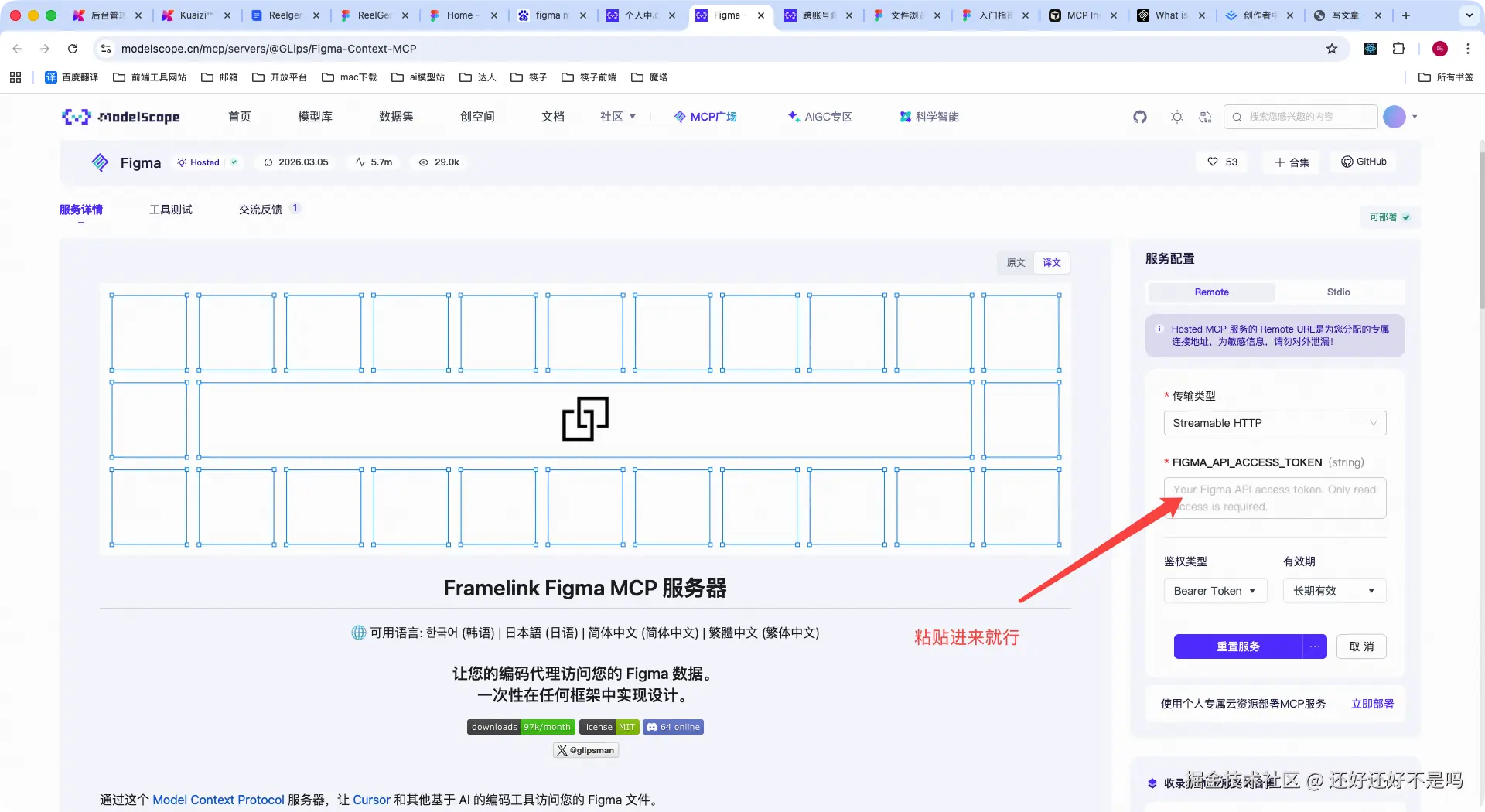Viewport: 1485px width, 812px height.
Task: Click the page vertical scrollbar
Action: [x=1480, y=224]
